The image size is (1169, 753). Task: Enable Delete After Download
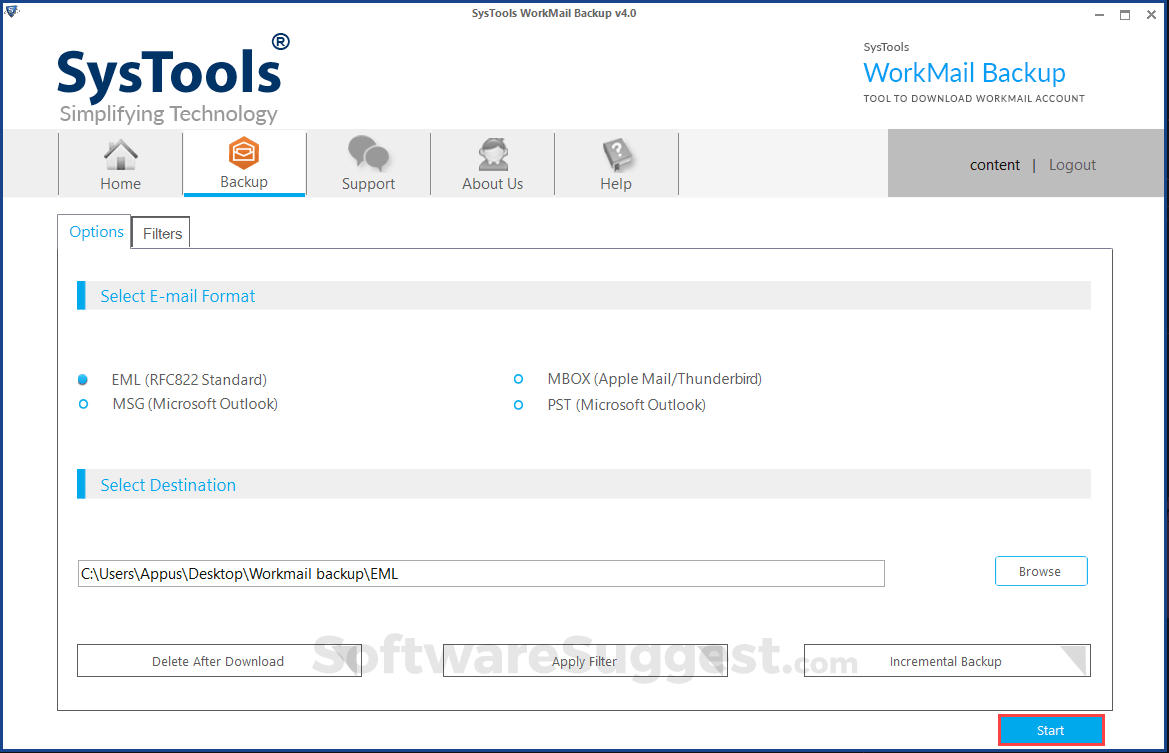(219, 661)
